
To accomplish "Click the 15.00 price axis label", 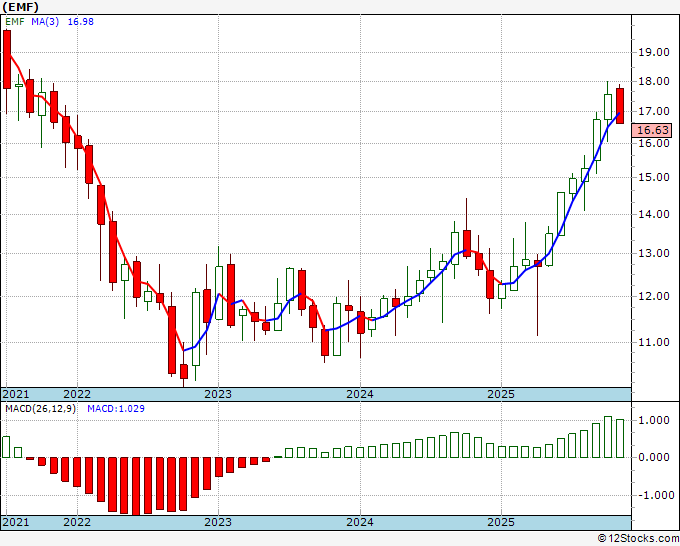I will (x=654, y=177).
